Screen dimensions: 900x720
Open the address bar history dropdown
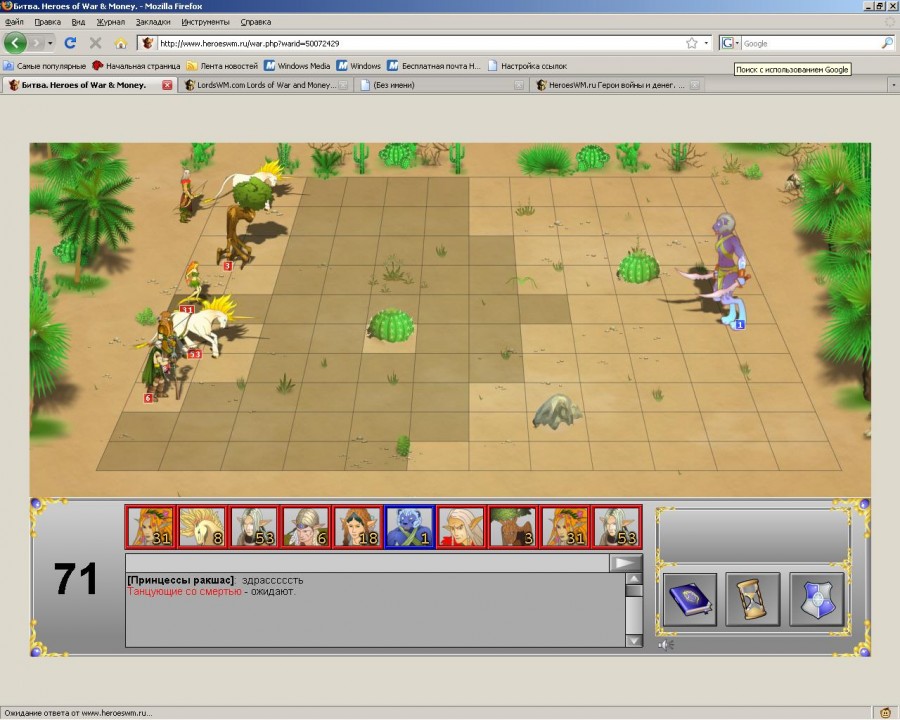pyautogui.click(x=706, y=43)
